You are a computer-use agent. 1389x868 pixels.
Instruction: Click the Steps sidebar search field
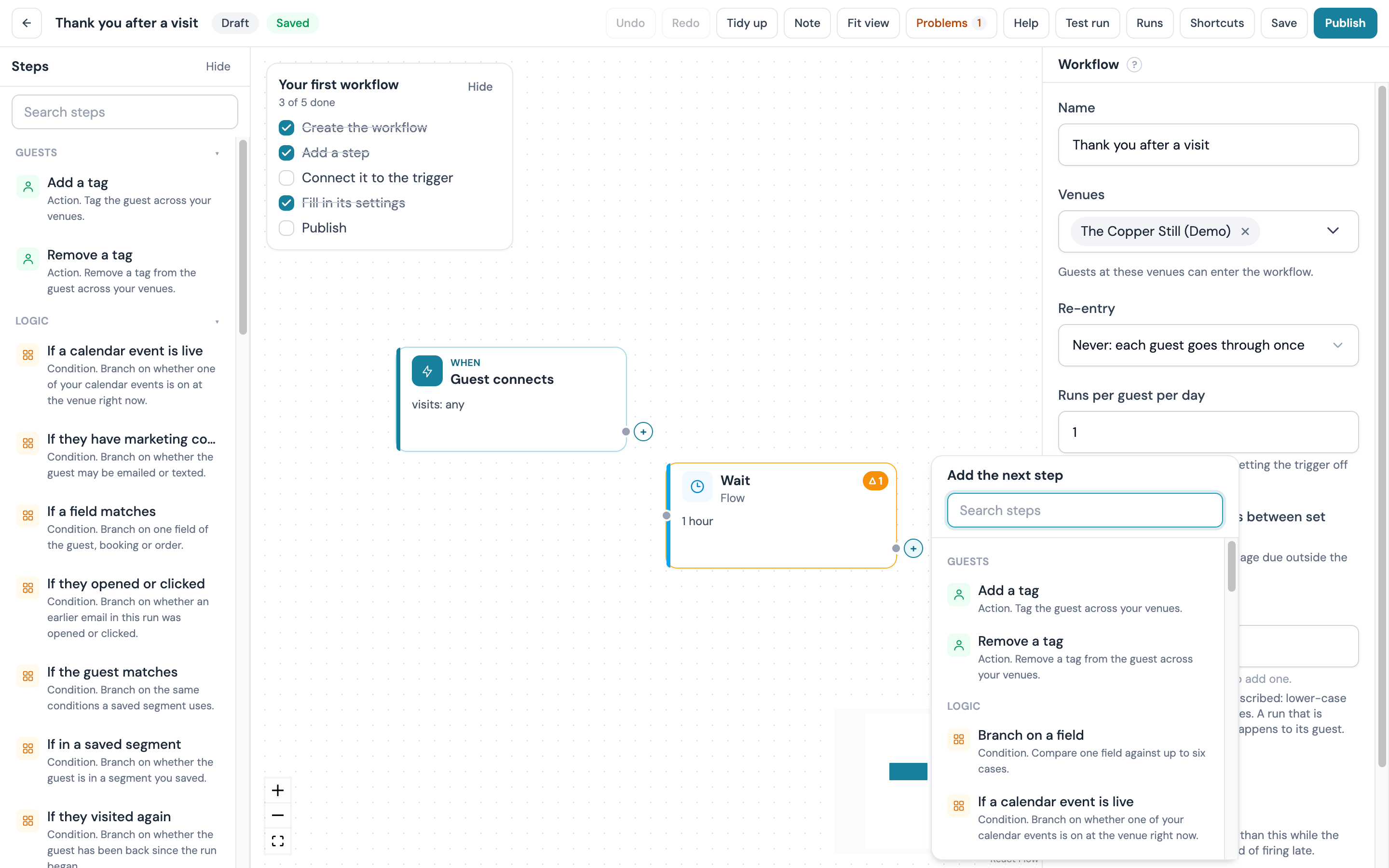(124, 112)
